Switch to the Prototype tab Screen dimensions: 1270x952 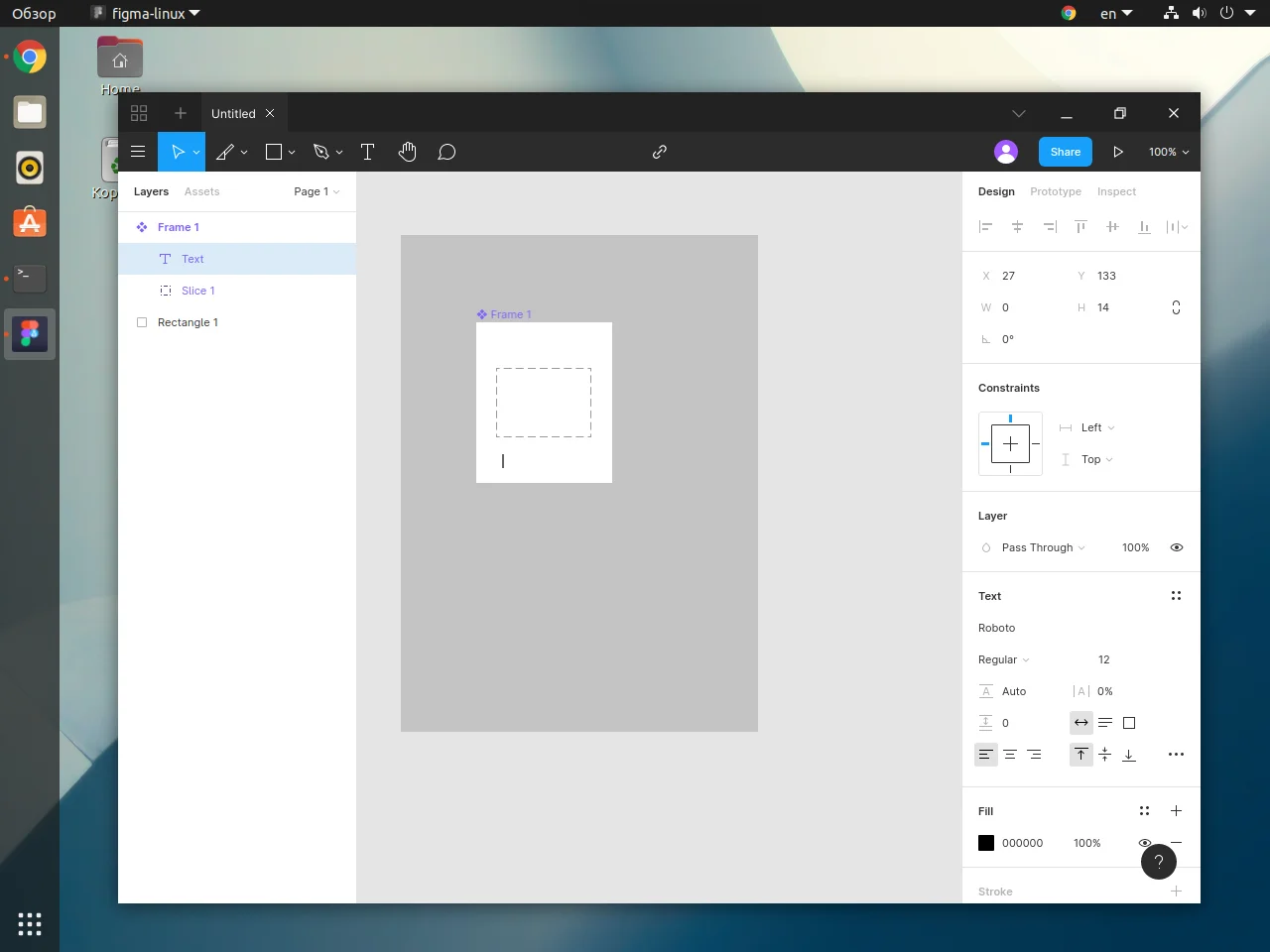click(1055, 191)
